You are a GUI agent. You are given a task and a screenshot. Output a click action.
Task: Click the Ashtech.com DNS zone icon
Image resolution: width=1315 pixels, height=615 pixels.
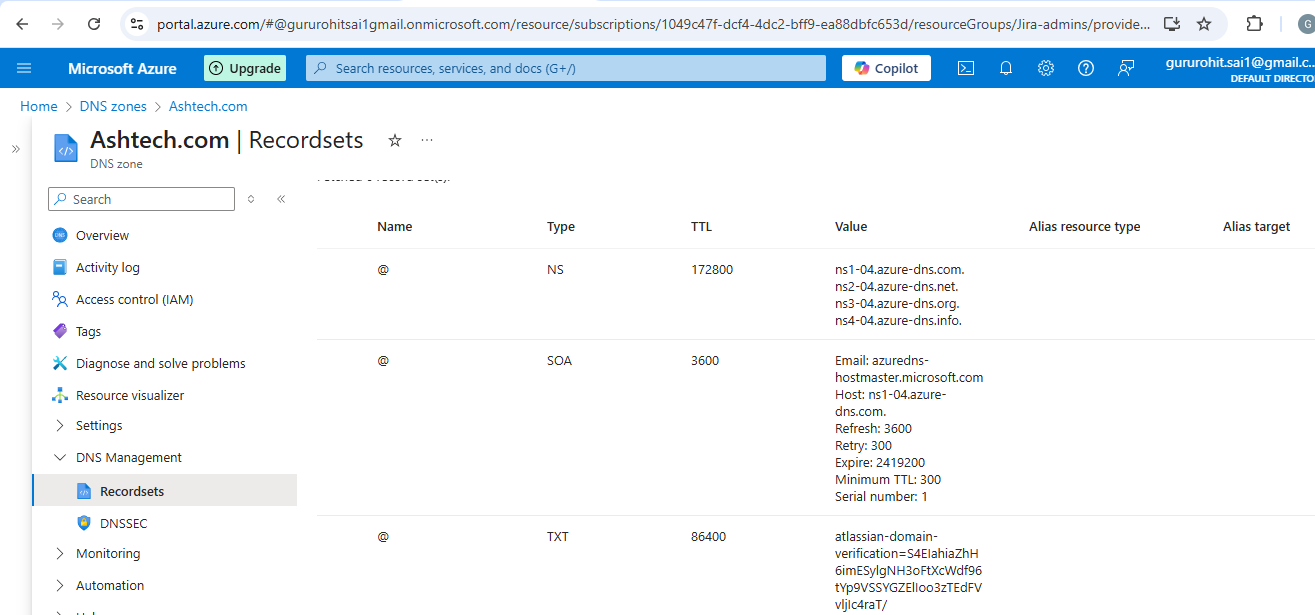coord(65,150)
